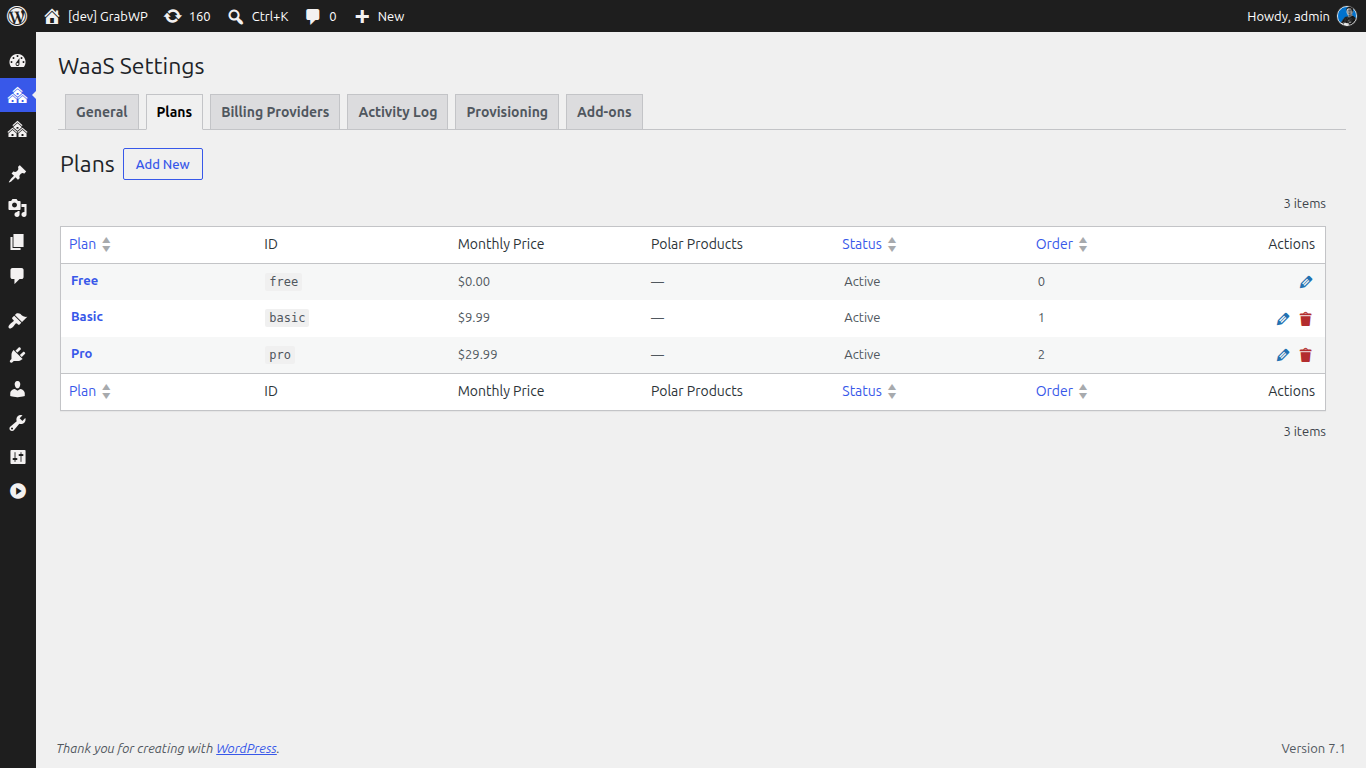Click the sort arrows beside the Plan header
1366x768 pixels.
pos(106,245)
